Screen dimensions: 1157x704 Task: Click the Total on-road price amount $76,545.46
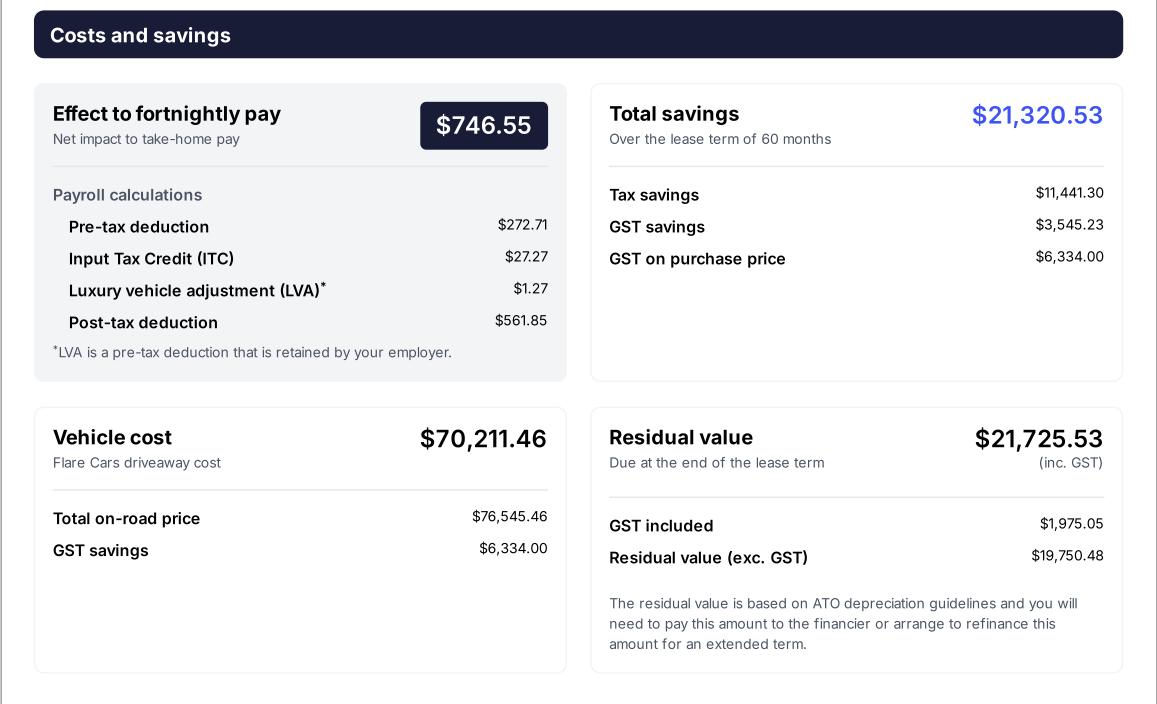click(x=509, y=517)
